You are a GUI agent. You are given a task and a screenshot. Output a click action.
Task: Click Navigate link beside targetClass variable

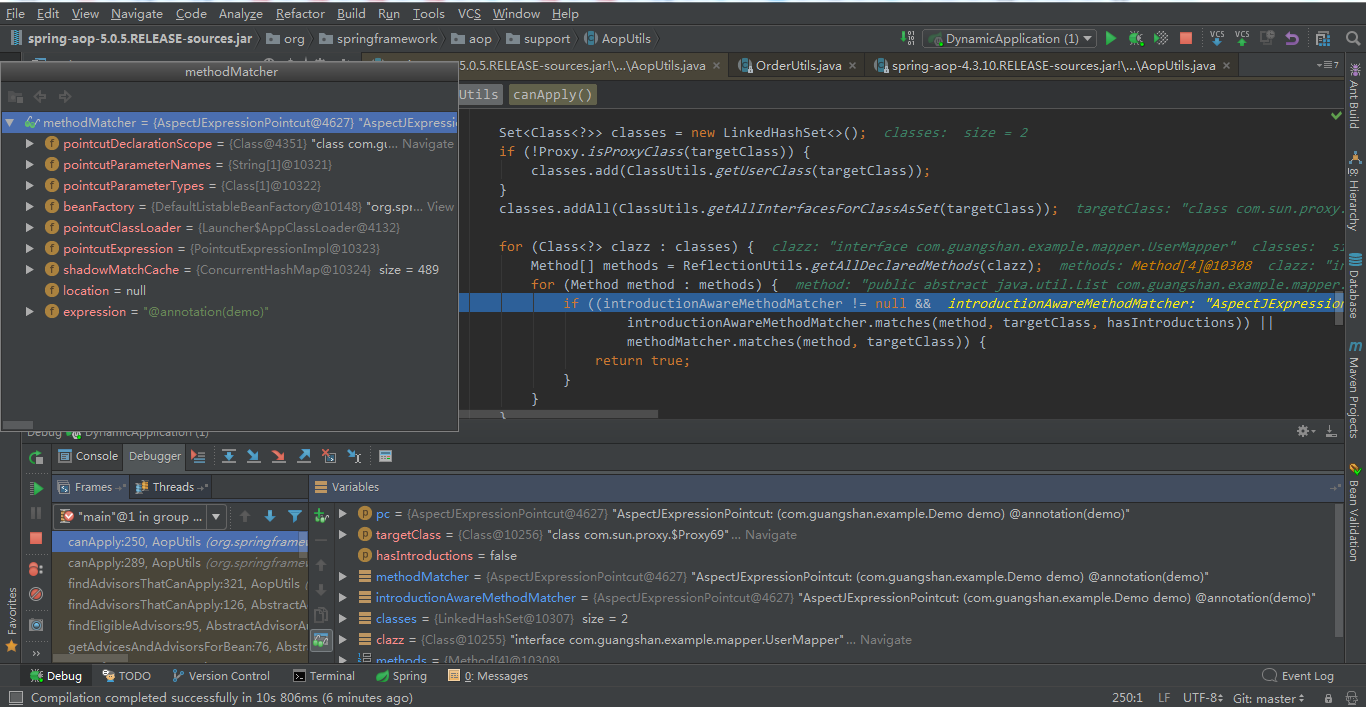pyautogui.click(x=770, y=535)
